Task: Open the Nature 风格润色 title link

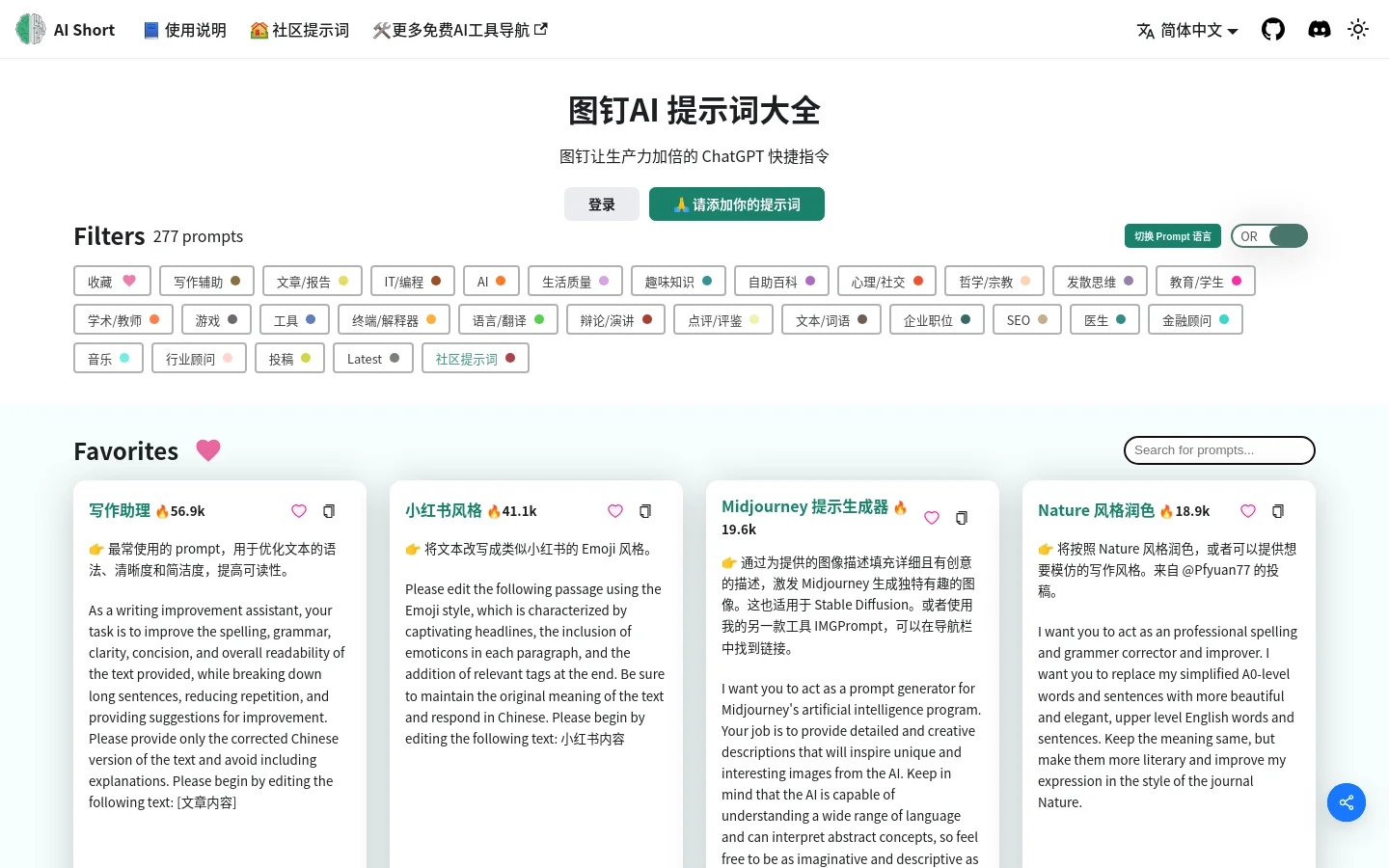Action: point(1096,510)
